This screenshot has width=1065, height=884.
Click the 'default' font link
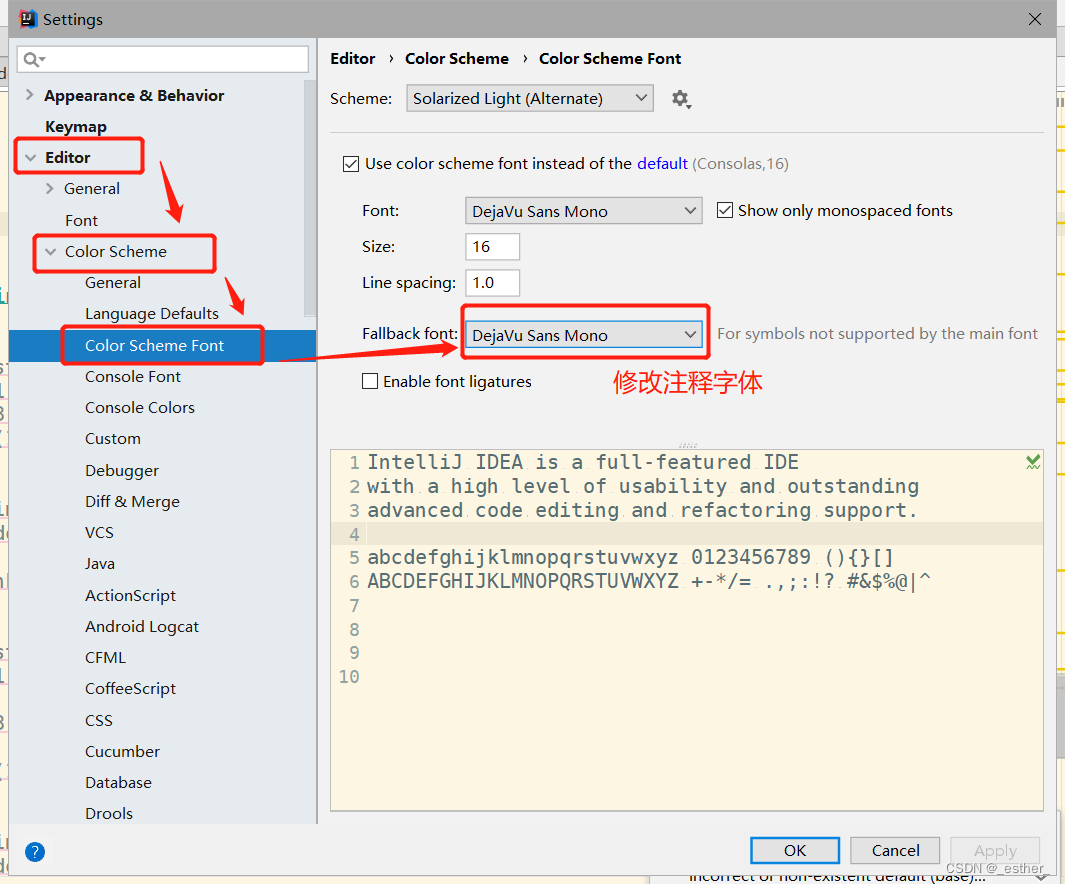(x=662, y=164)
